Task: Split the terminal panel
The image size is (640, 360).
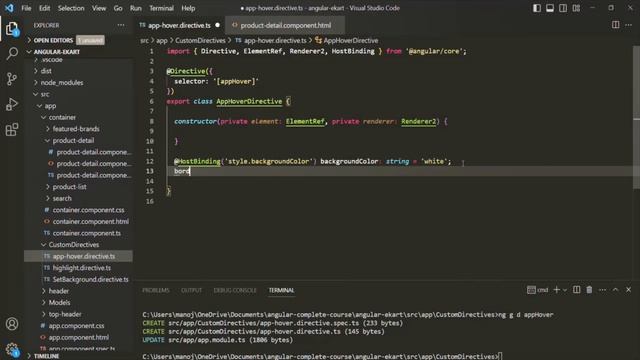Action: pos(576,290)
